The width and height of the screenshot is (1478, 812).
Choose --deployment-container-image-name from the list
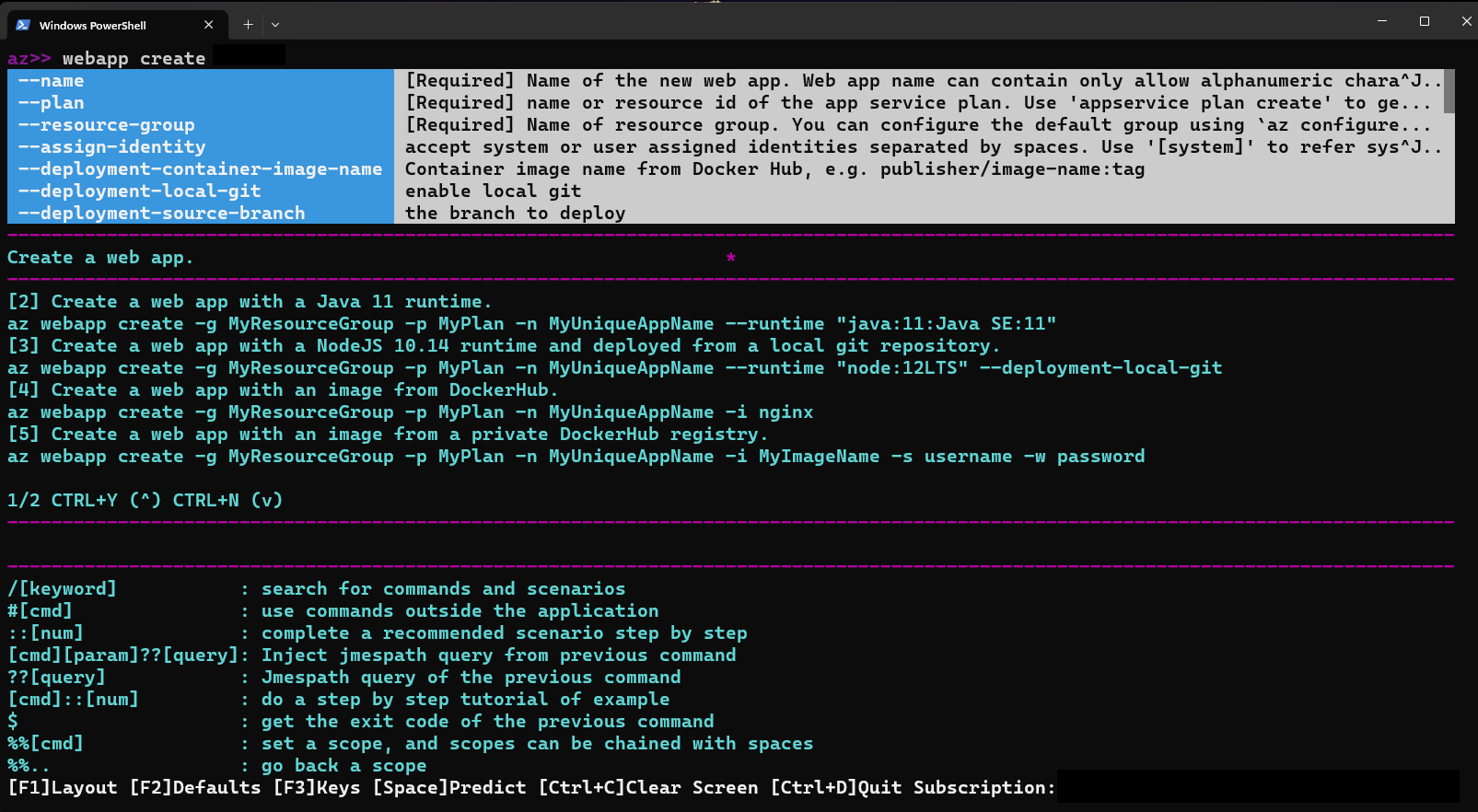(x=200, y=169)
